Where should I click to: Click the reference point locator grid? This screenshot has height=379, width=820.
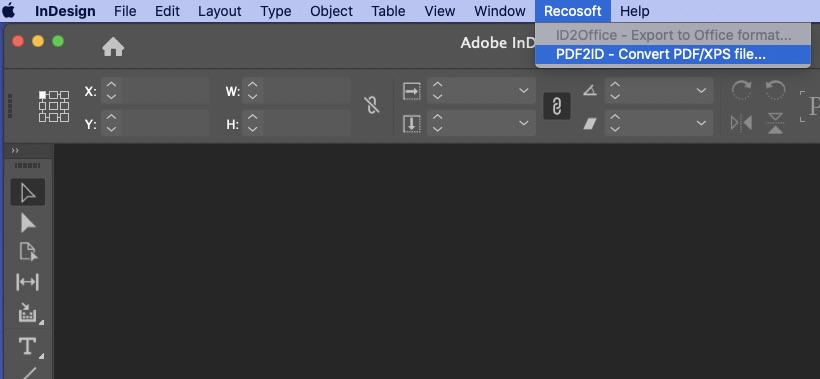click(54, 107)
